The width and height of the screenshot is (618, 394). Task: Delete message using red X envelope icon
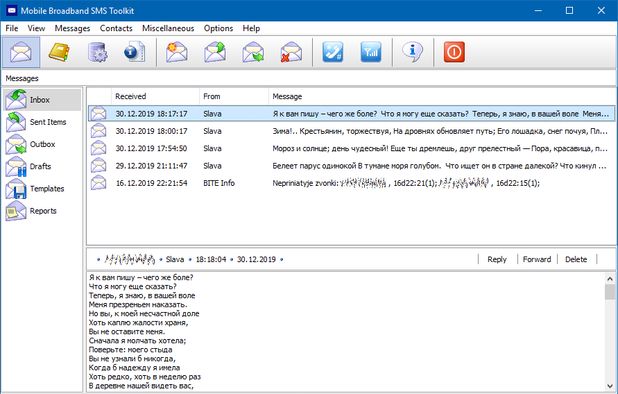click(x=291, y=52)
